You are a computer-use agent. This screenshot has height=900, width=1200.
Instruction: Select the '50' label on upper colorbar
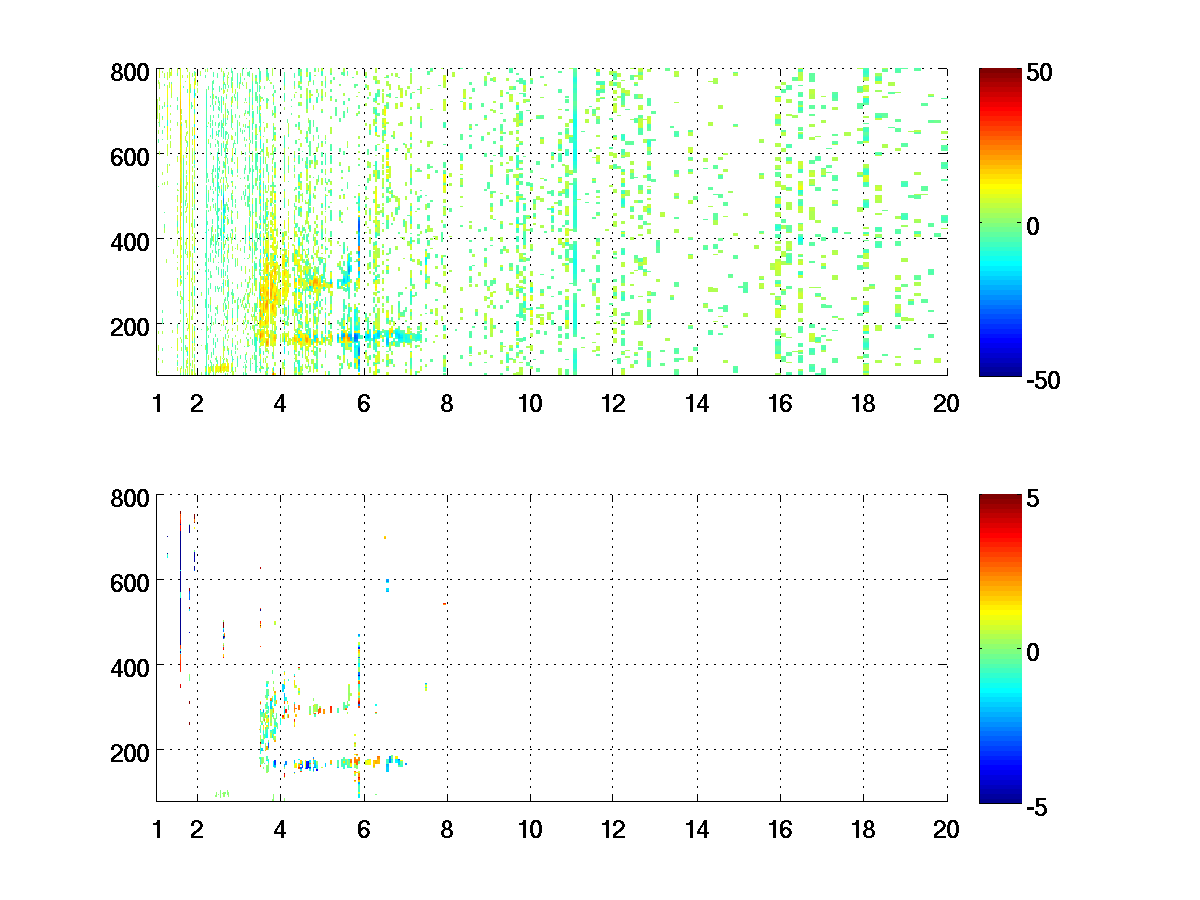1040,74
